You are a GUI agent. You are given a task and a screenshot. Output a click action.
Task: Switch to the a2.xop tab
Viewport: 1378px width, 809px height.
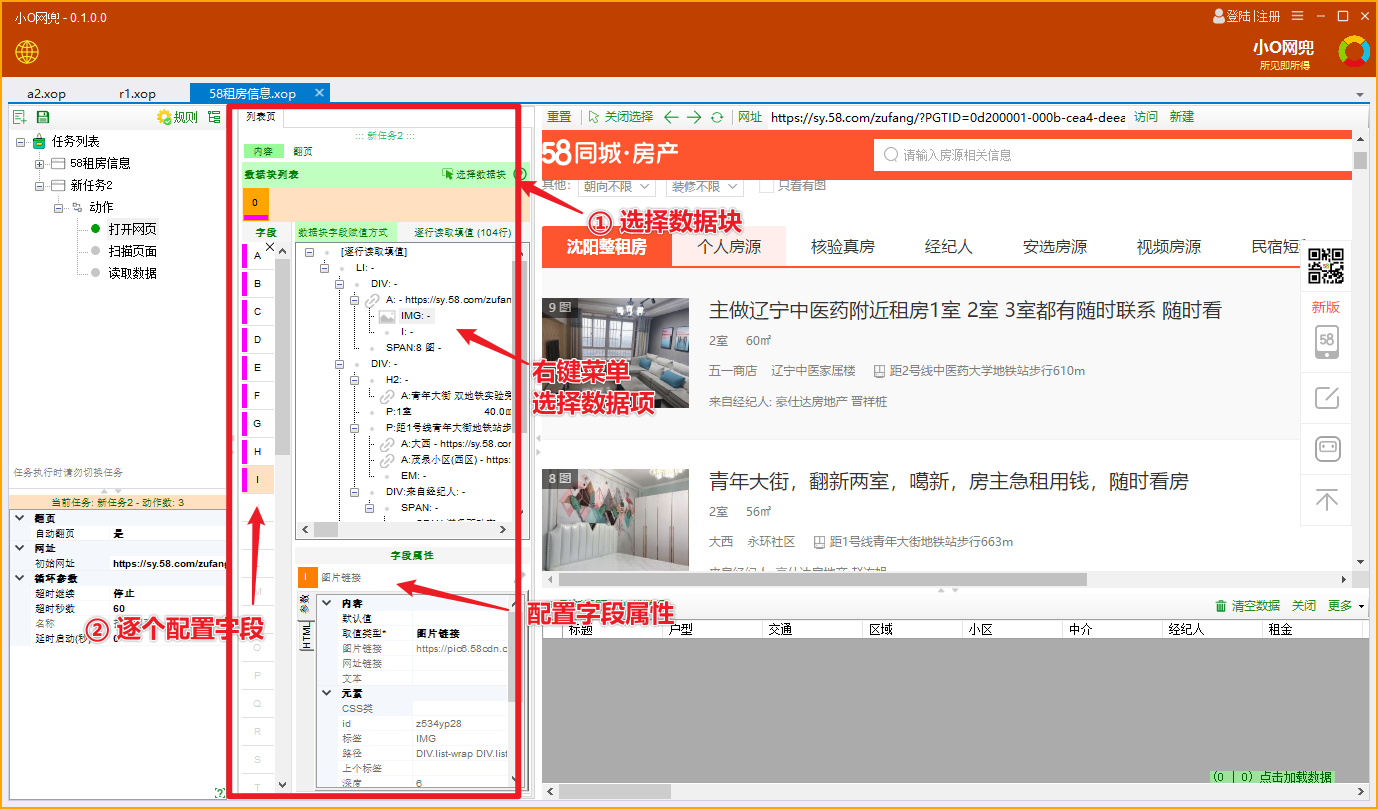pos(46,93)
